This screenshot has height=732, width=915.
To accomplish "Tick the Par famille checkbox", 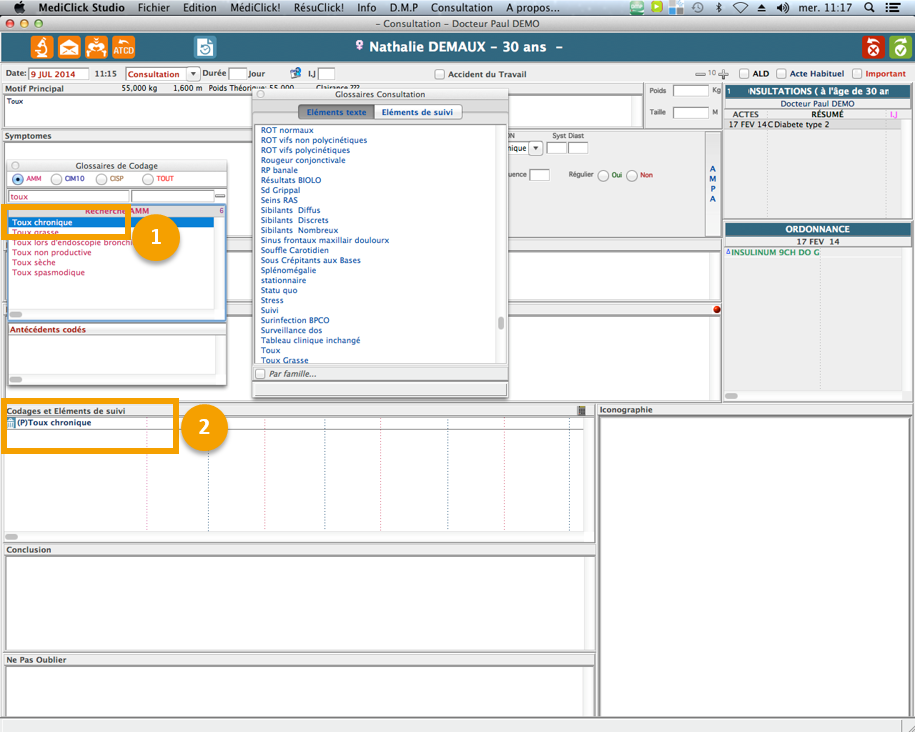I will [261, 374].
